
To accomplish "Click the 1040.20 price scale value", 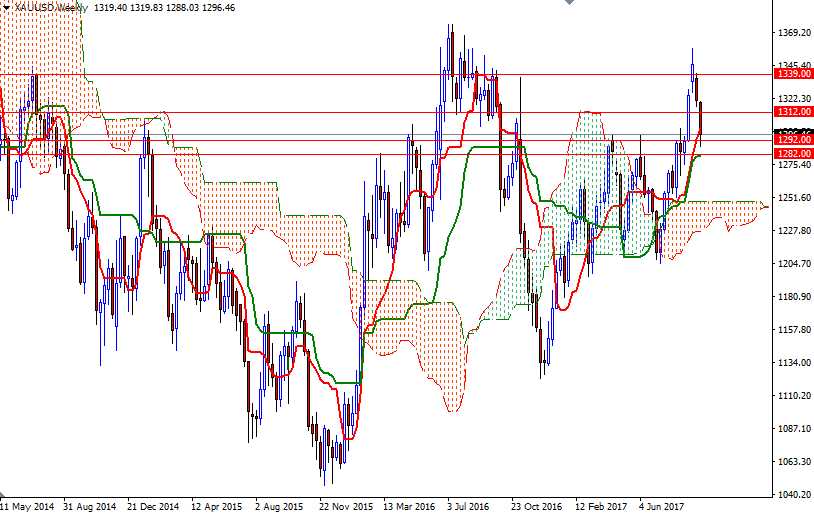I will coord(794,494).
